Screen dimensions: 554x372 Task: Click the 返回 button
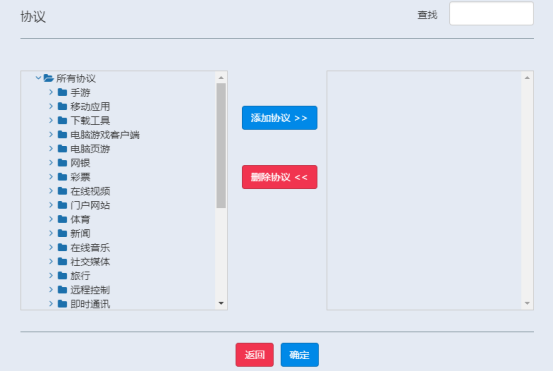[255, 355]
